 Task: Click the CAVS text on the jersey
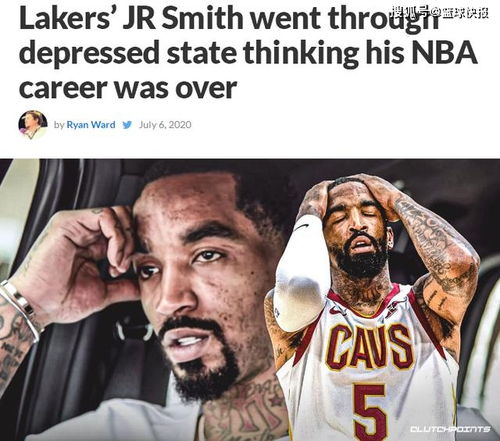point(369,347)
